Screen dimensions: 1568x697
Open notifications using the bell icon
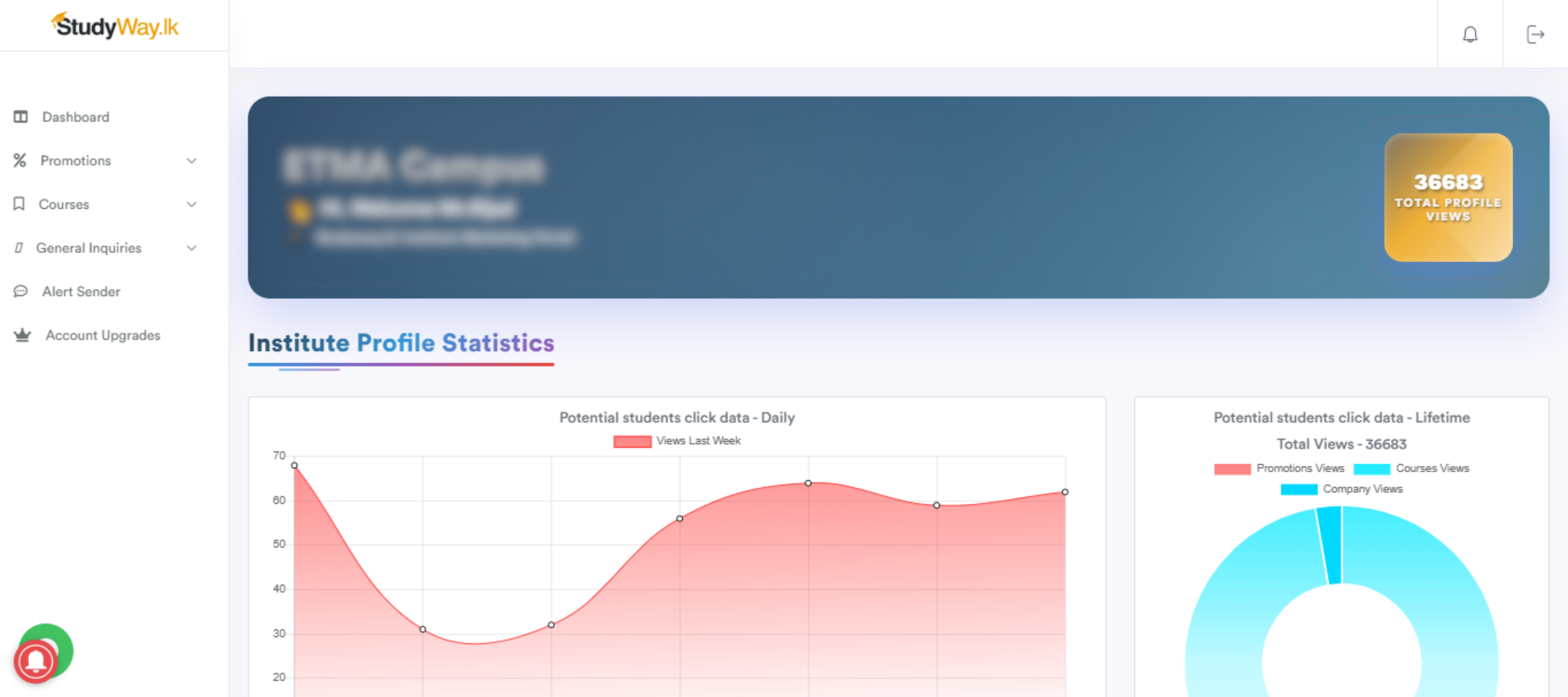[x=1470, y=35]
